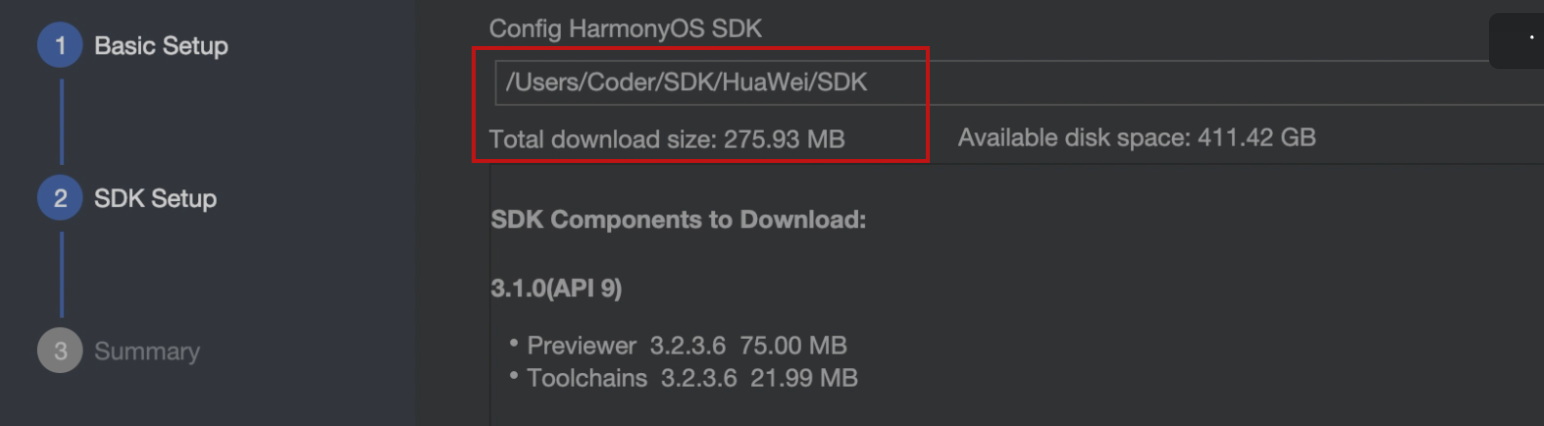Select the Summary step label
The width and height of the screenshot is (1544, 426).
[x=147, y=352]
